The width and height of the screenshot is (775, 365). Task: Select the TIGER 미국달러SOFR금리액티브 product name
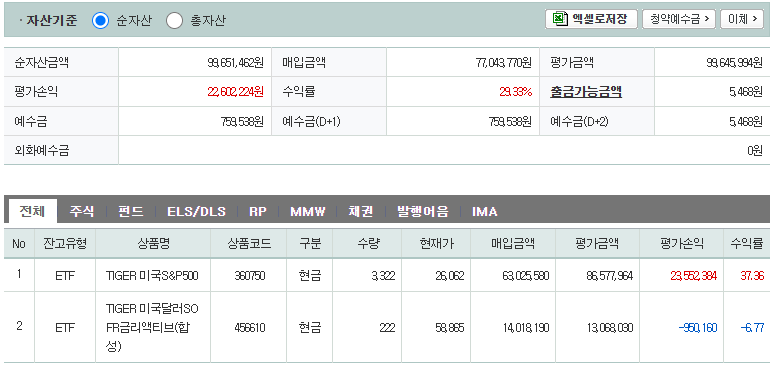(x=152, y=327)
